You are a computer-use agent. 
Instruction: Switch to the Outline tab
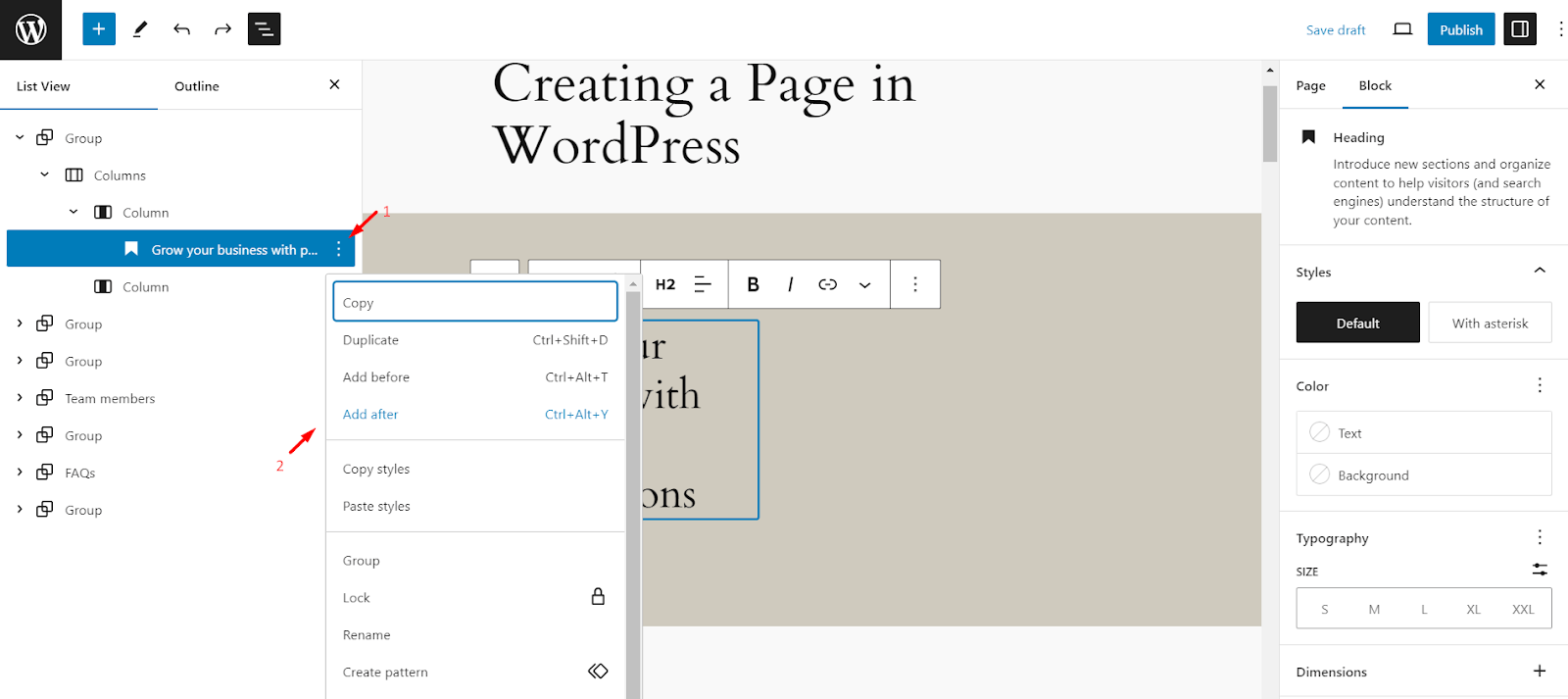tap(197, 86)
